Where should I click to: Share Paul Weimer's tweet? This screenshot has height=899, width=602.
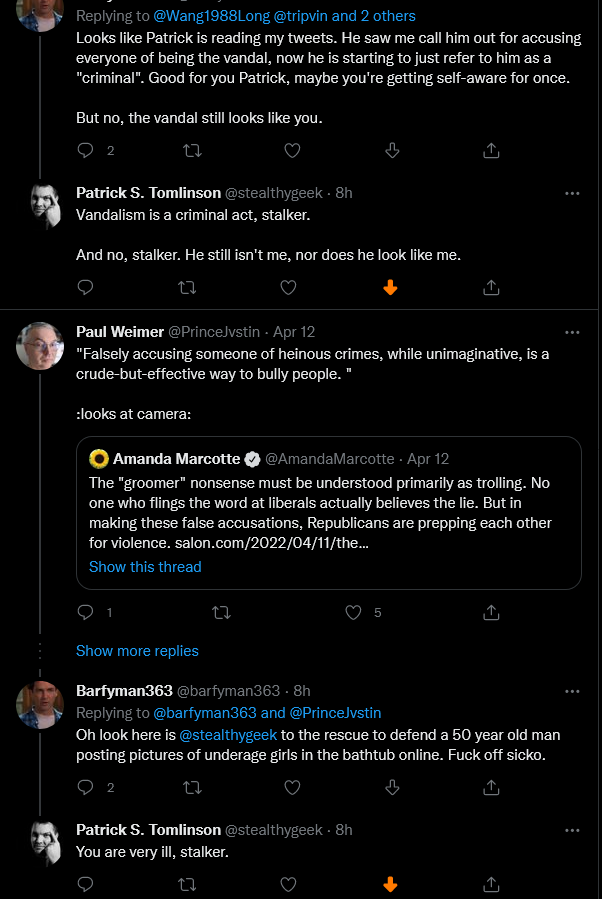coord(491,612)
